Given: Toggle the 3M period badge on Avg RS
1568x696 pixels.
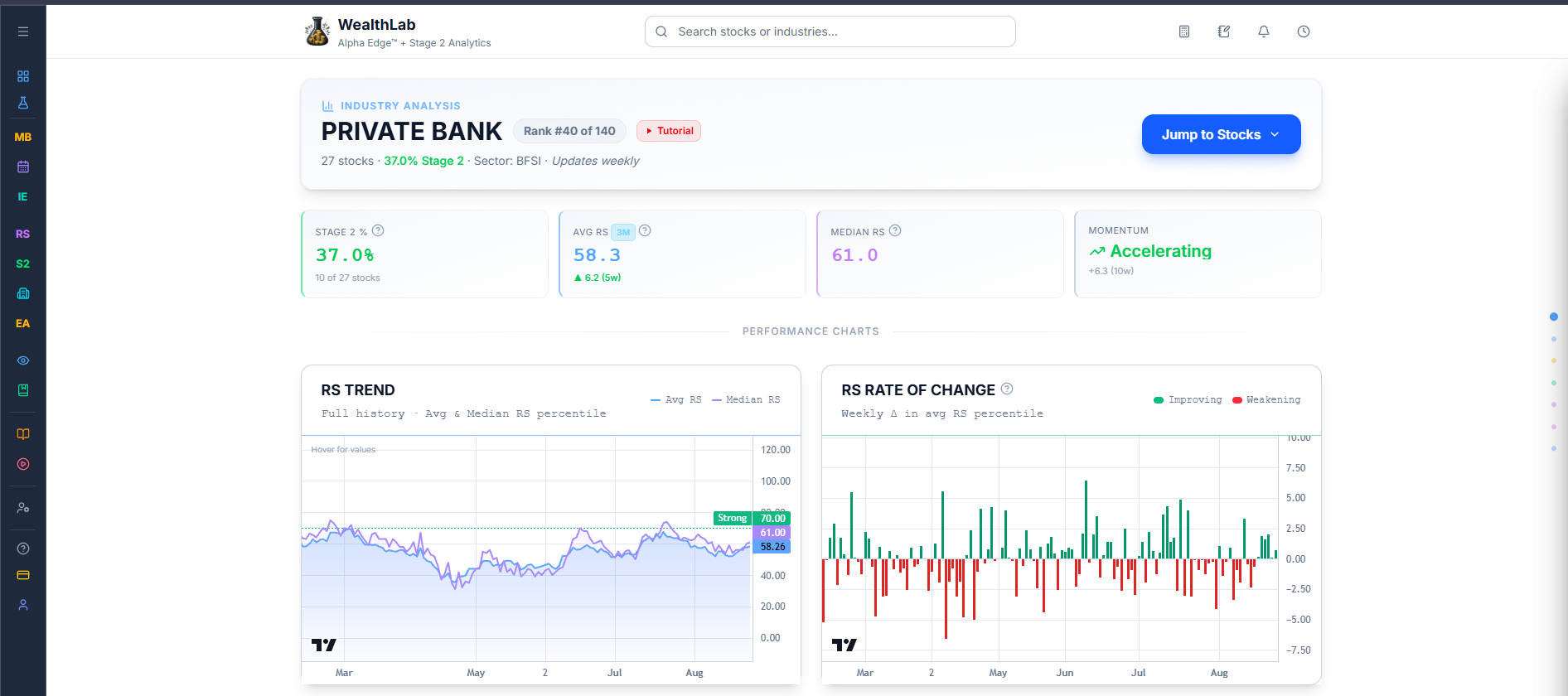Looking at the screenshot, I should coord(623,233).
